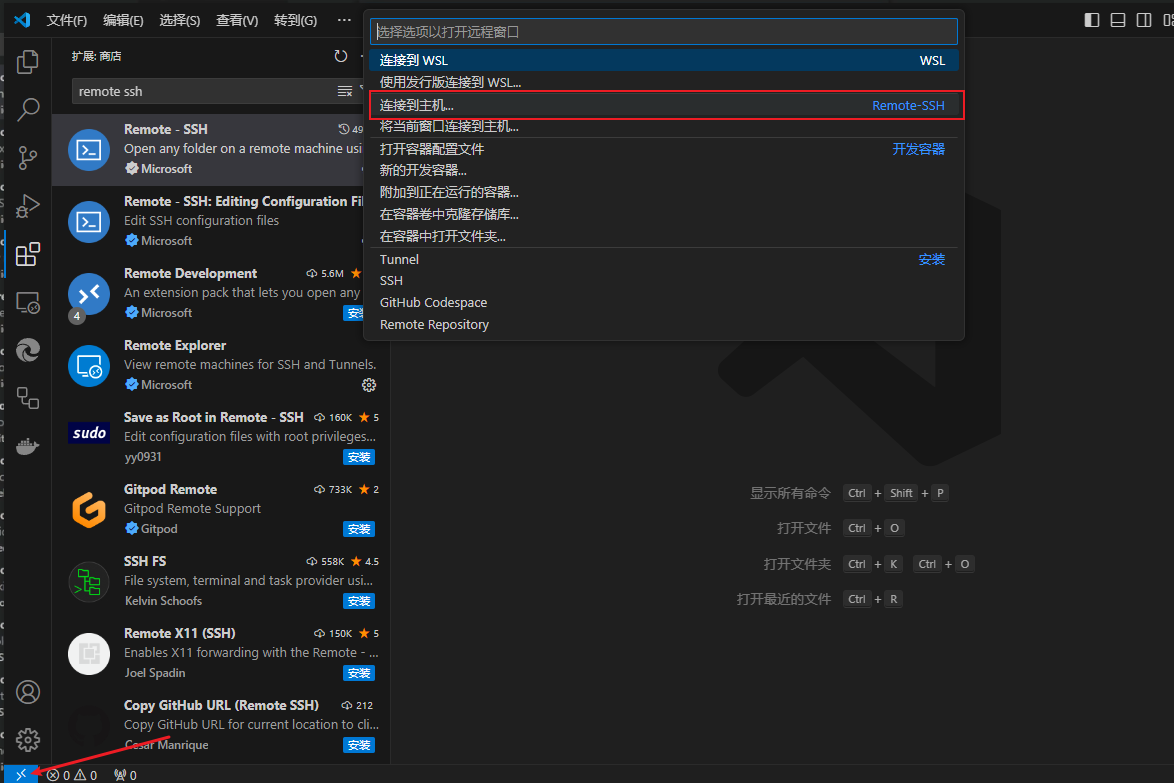Image resolution: width=1174 pixels, height=783 pixels.
Task: Install the Remote X11 (SSH) extension
Action: (359, 673)
